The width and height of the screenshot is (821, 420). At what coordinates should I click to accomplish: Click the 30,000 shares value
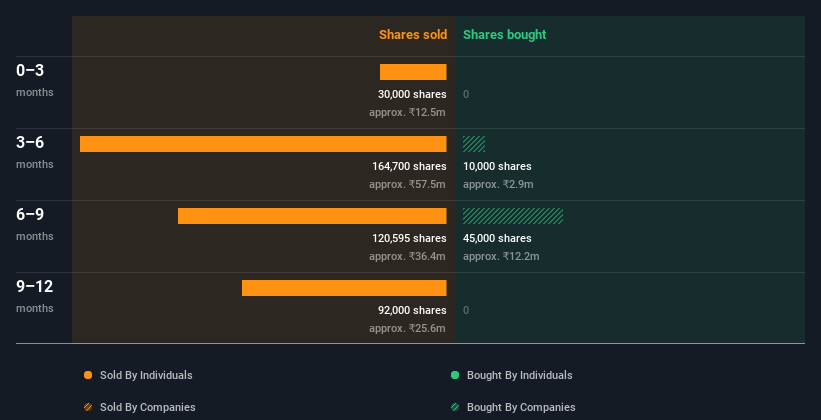click(x=412, y=94)
